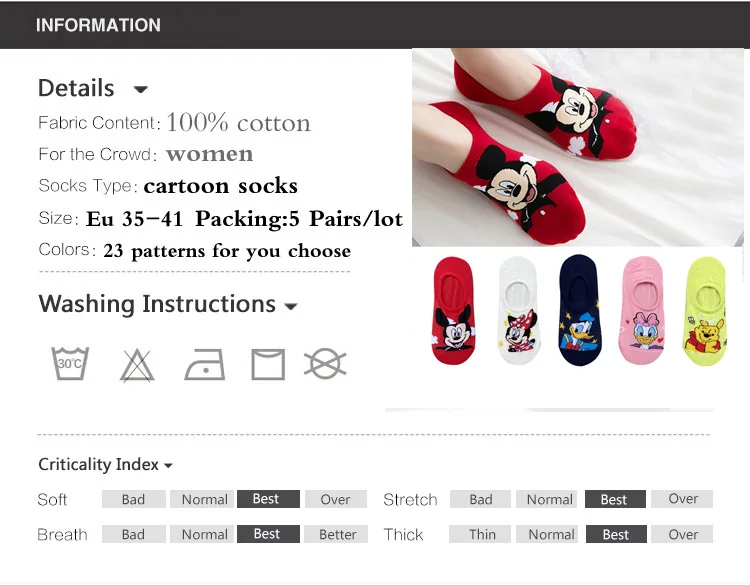Select the red Mickey sock thumbnail
This screenshot has height=585, width=750.
click(x=453, y=310)
